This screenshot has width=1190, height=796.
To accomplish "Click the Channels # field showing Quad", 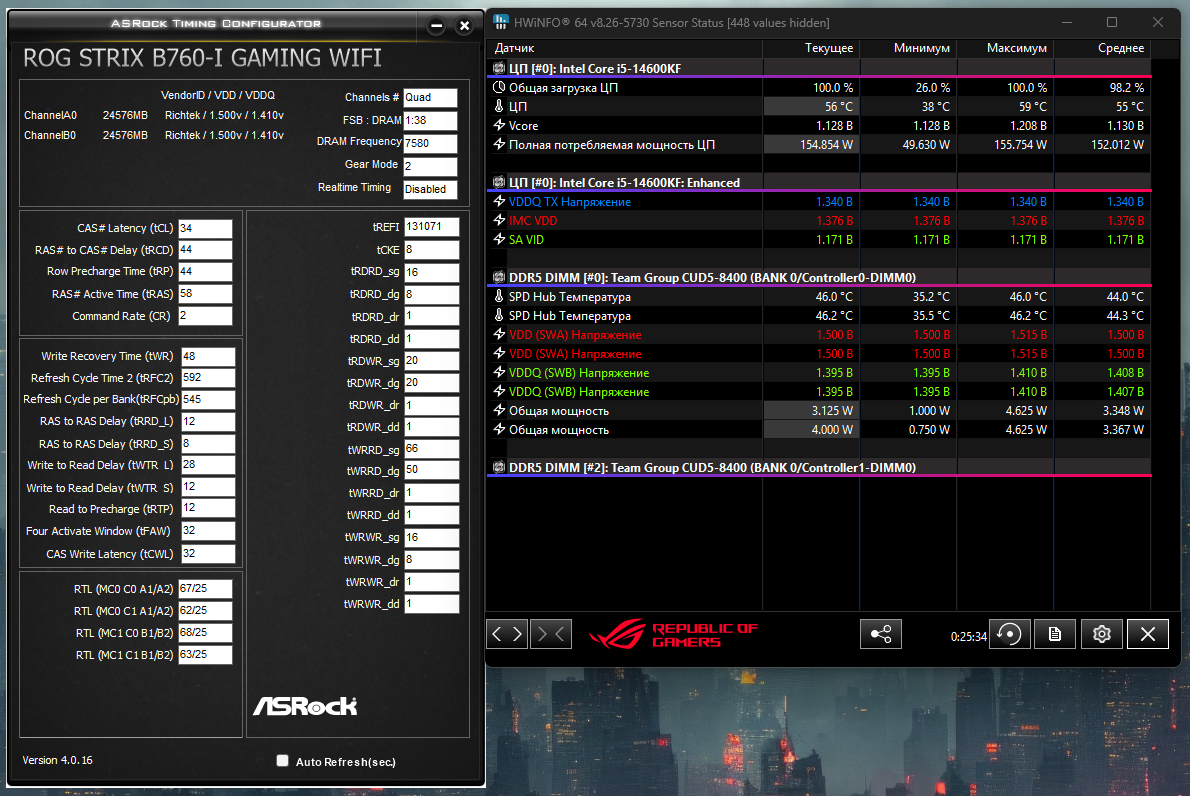I will (430, 97).
